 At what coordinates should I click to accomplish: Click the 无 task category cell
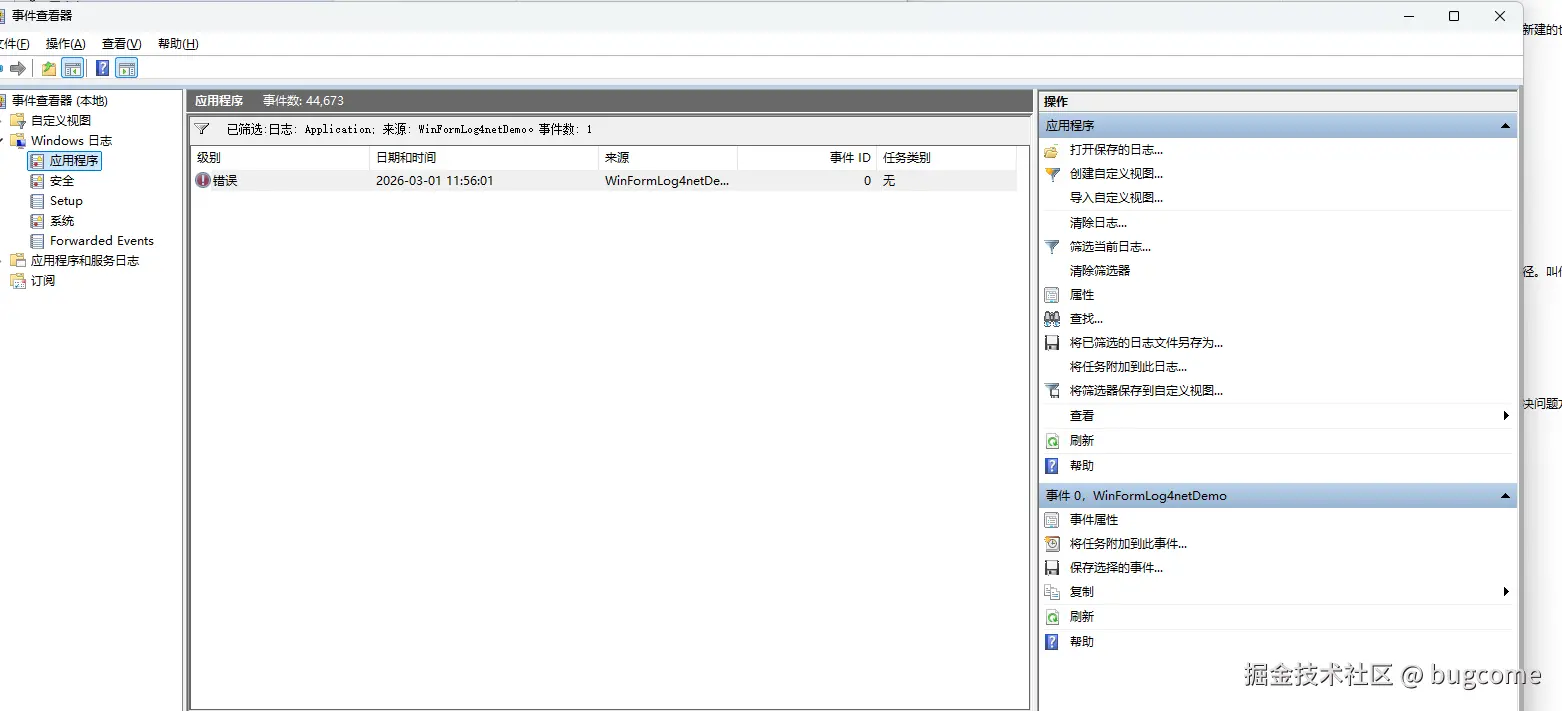(x=889, y=181)
